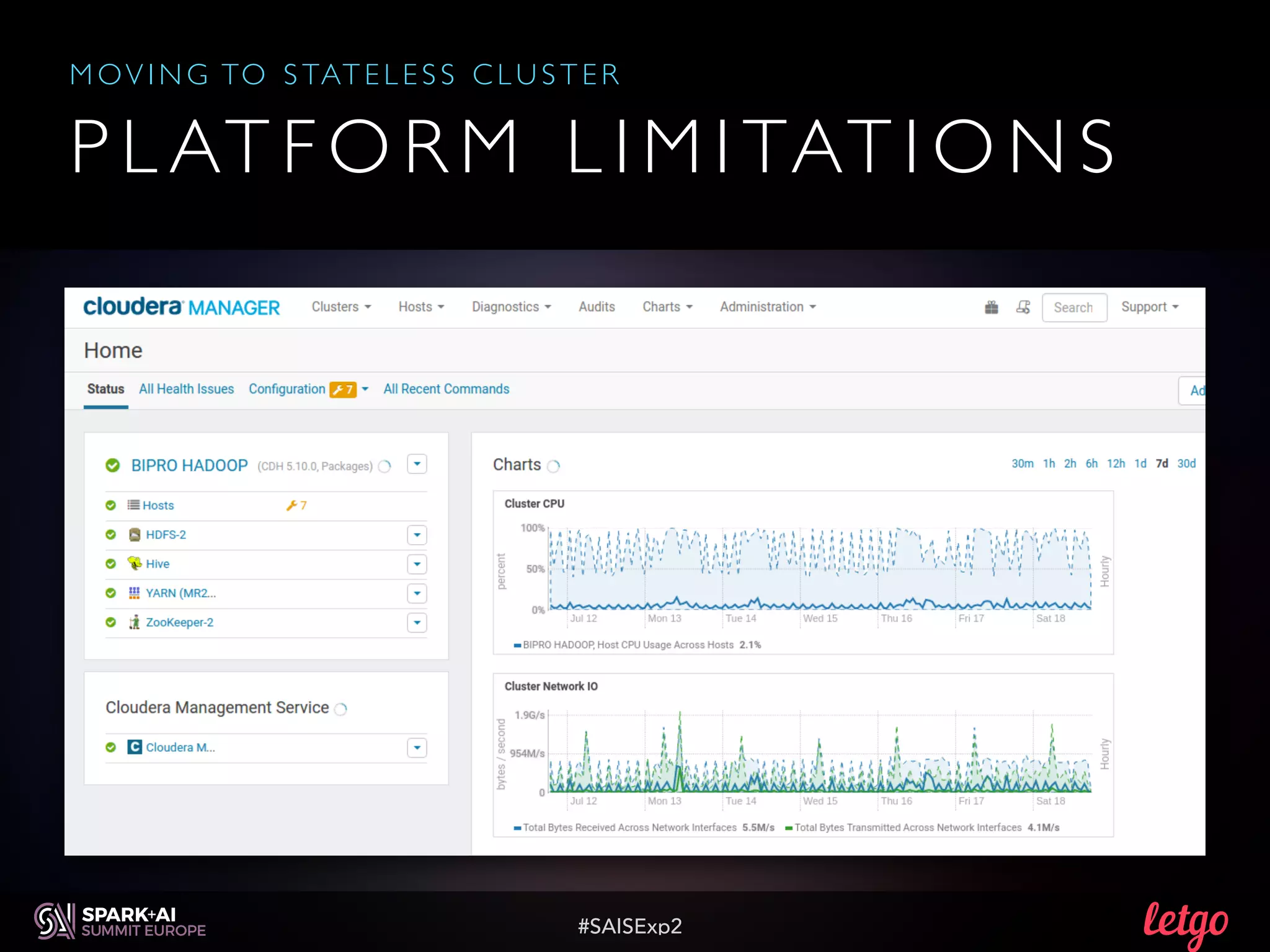Click the Hosts wrench configuration icon
This screenshot has width=1270, height=952.
coord(291,506)
